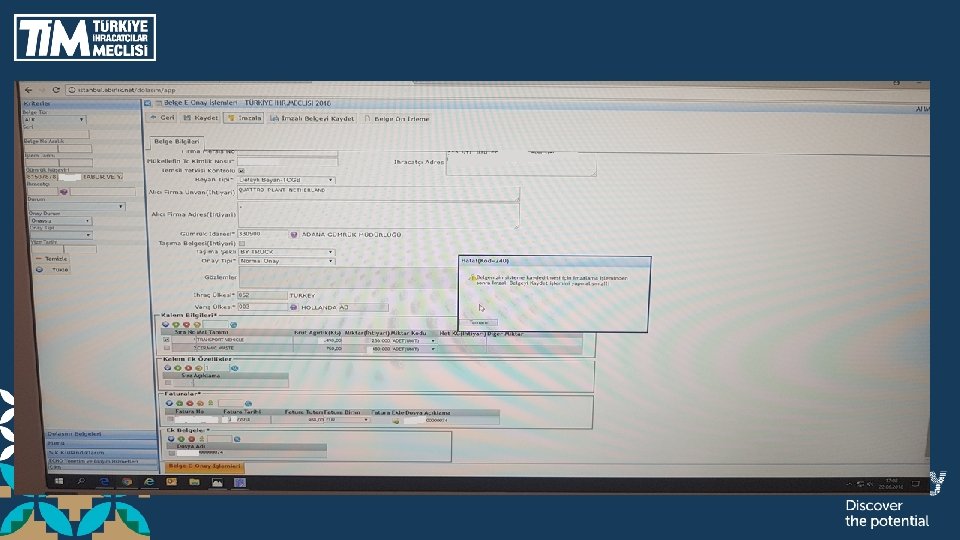Toggle the Tescil Tarihi Kontrolü checkbox
960x540 pixels.
[241, 170]
